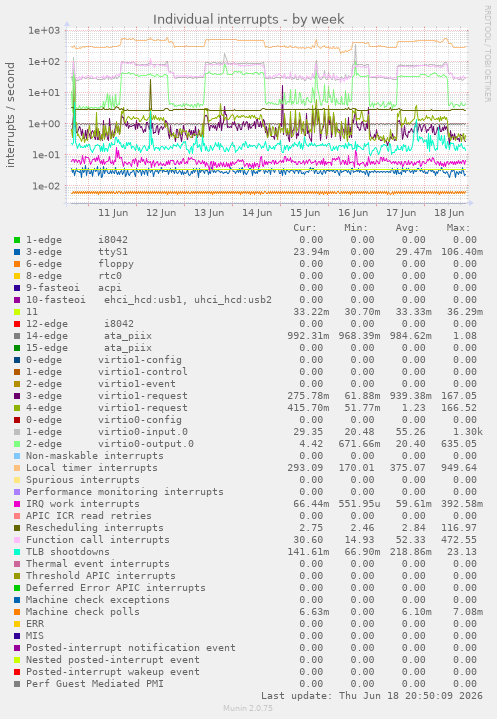Click the '15-edge ata_piix' legend label
The height and width of the screenshot is (719, 497).
click(x=88, y=348)
